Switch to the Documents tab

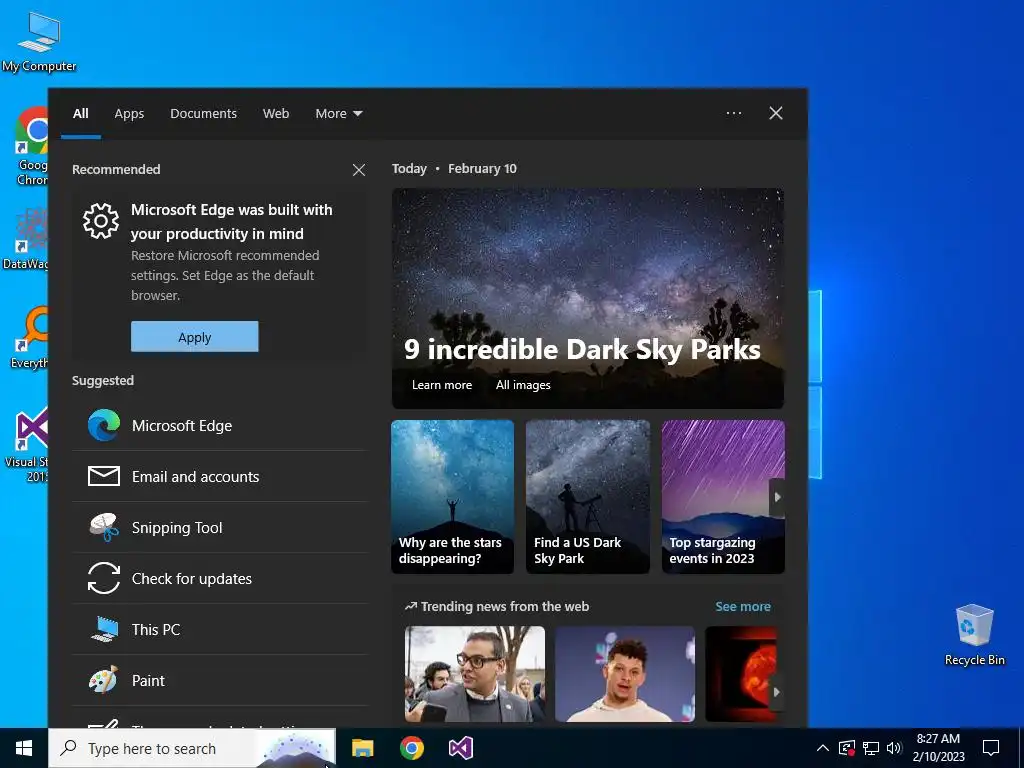tap(203, 113)
